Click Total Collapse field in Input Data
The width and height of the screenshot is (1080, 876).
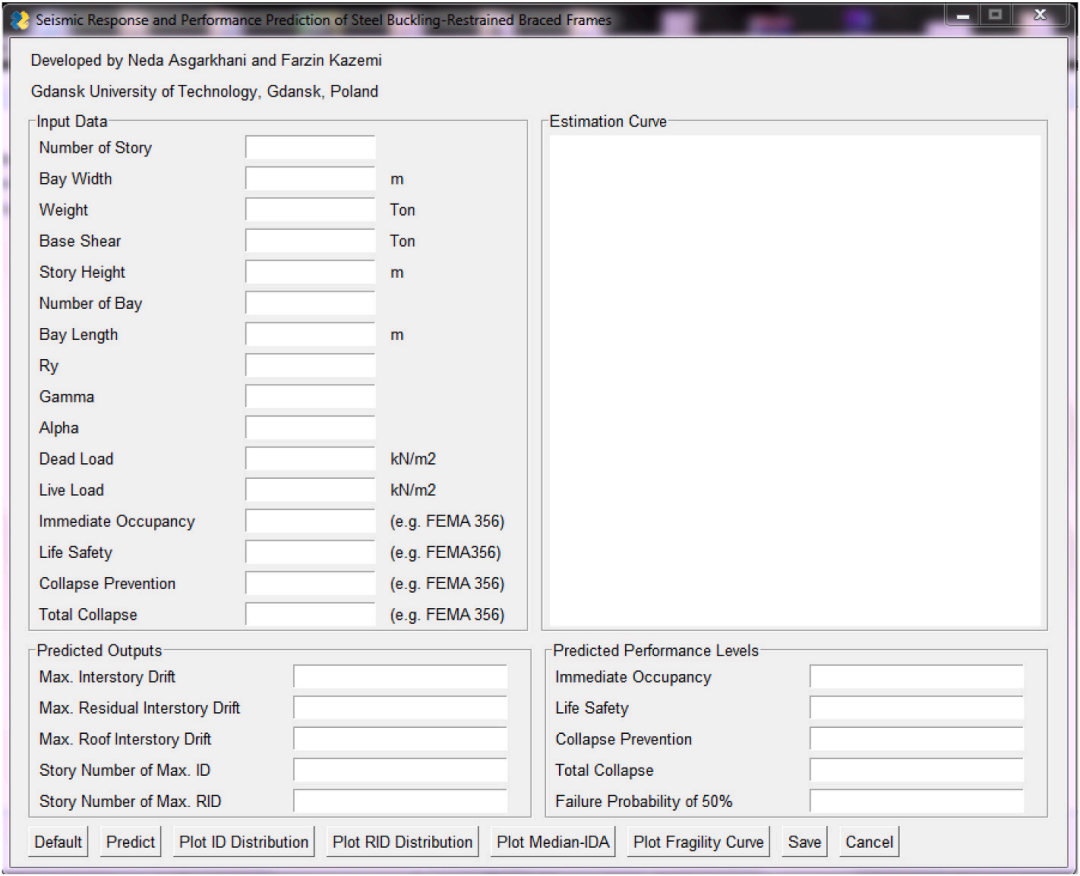click(x=310, y=614)
